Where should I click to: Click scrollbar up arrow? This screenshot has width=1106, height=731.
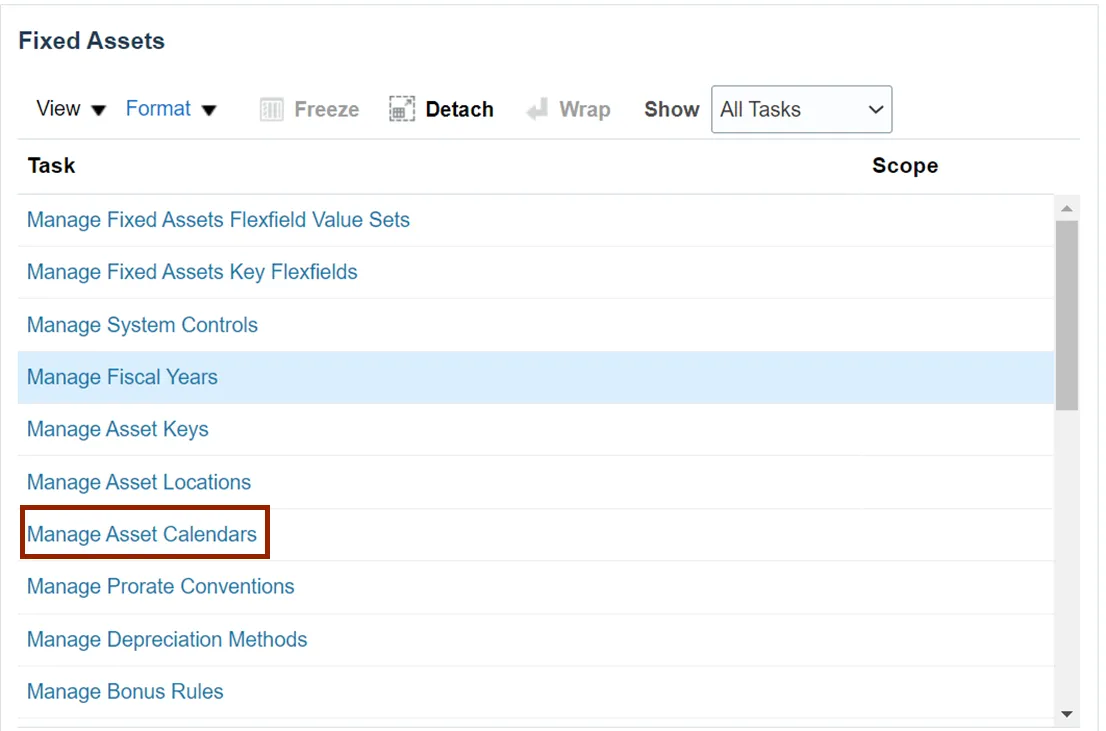tap(1066, 209)
